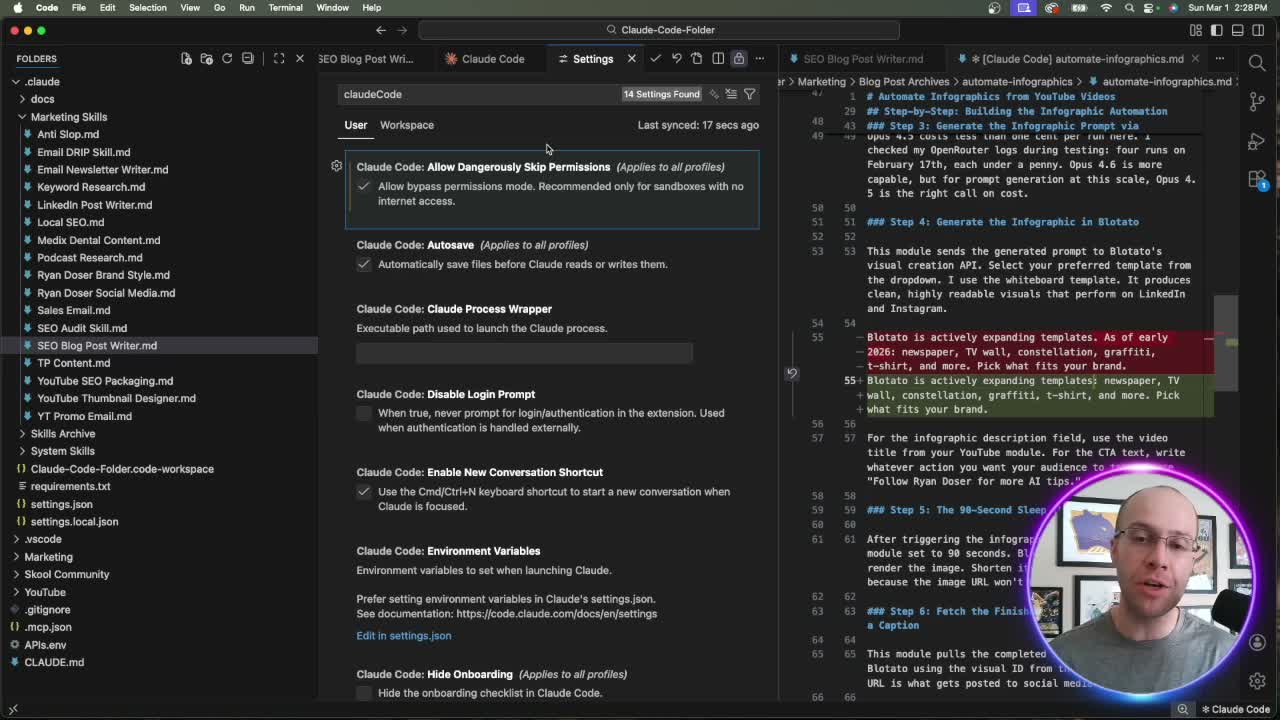Close the Settings tab

pyautogui.click(x=631, y=59)
